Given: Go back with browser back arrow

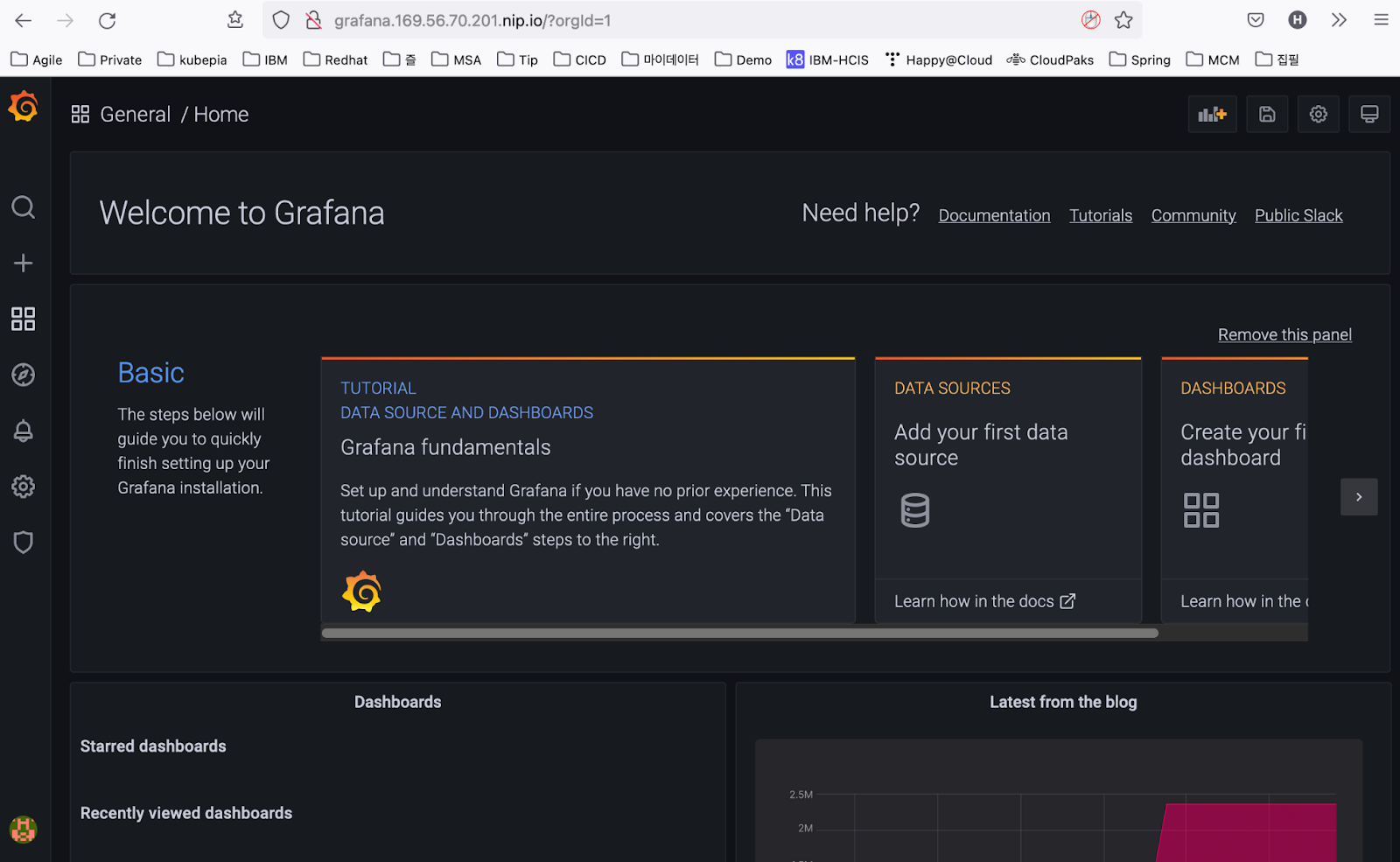Looking at the screenshot, I should point(24,20).
